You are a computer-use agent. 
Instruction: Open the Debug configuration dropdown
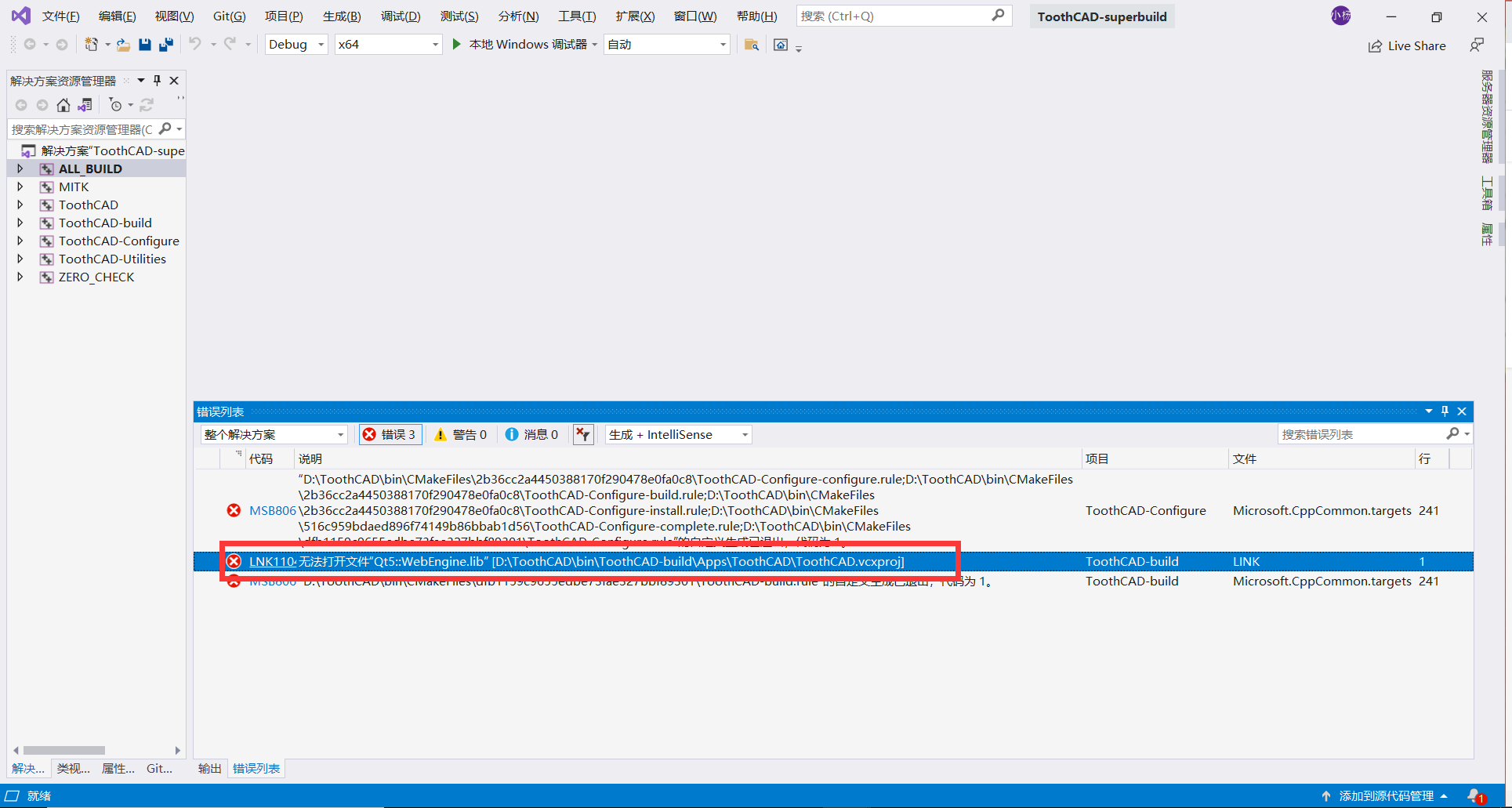pos(296,45)
